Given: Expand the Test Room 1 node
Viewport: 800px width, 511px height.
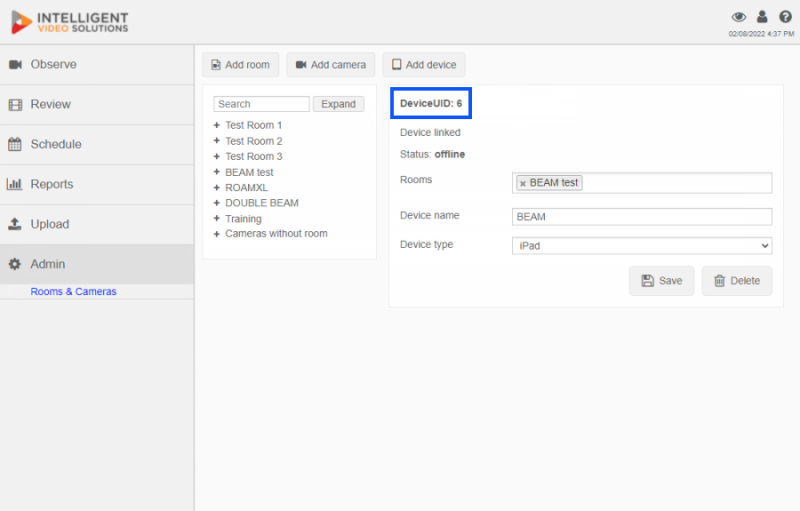Looking at the screenshot, I should coord(216,125).
